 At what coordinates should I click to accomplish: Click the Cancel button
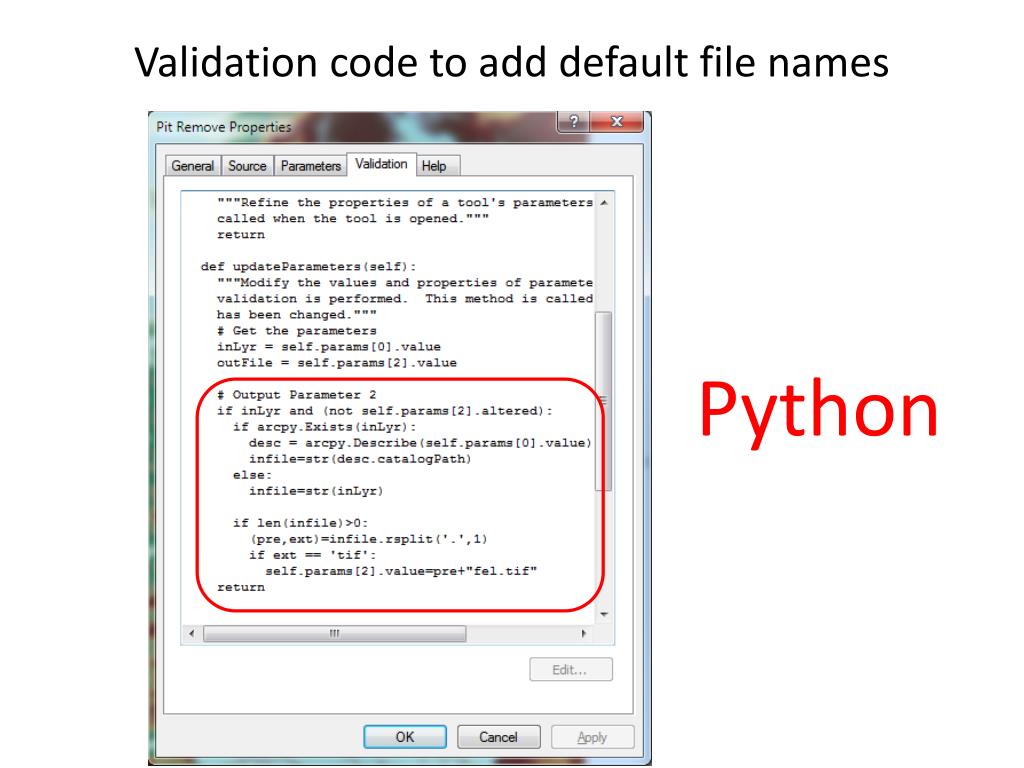pos(498,737)
